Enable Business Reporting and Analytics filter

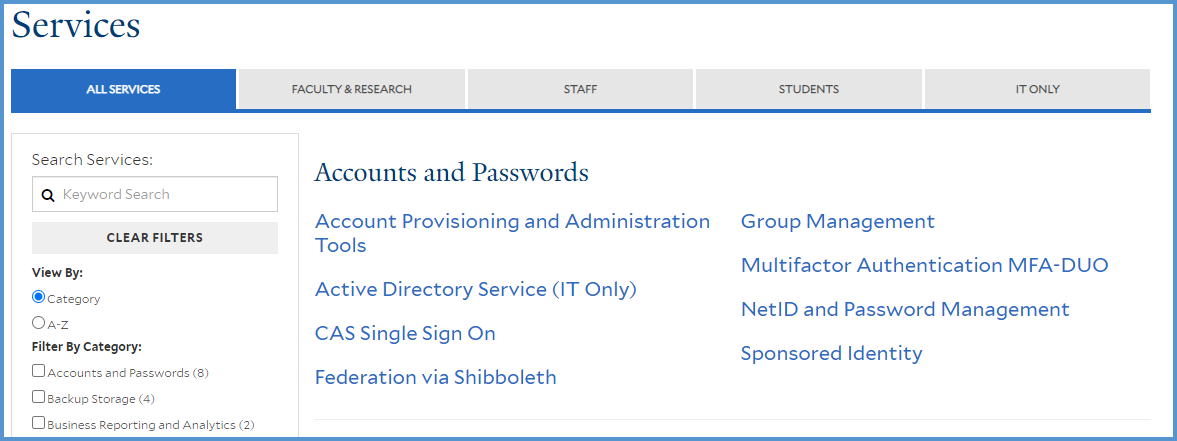click(38, 422)
